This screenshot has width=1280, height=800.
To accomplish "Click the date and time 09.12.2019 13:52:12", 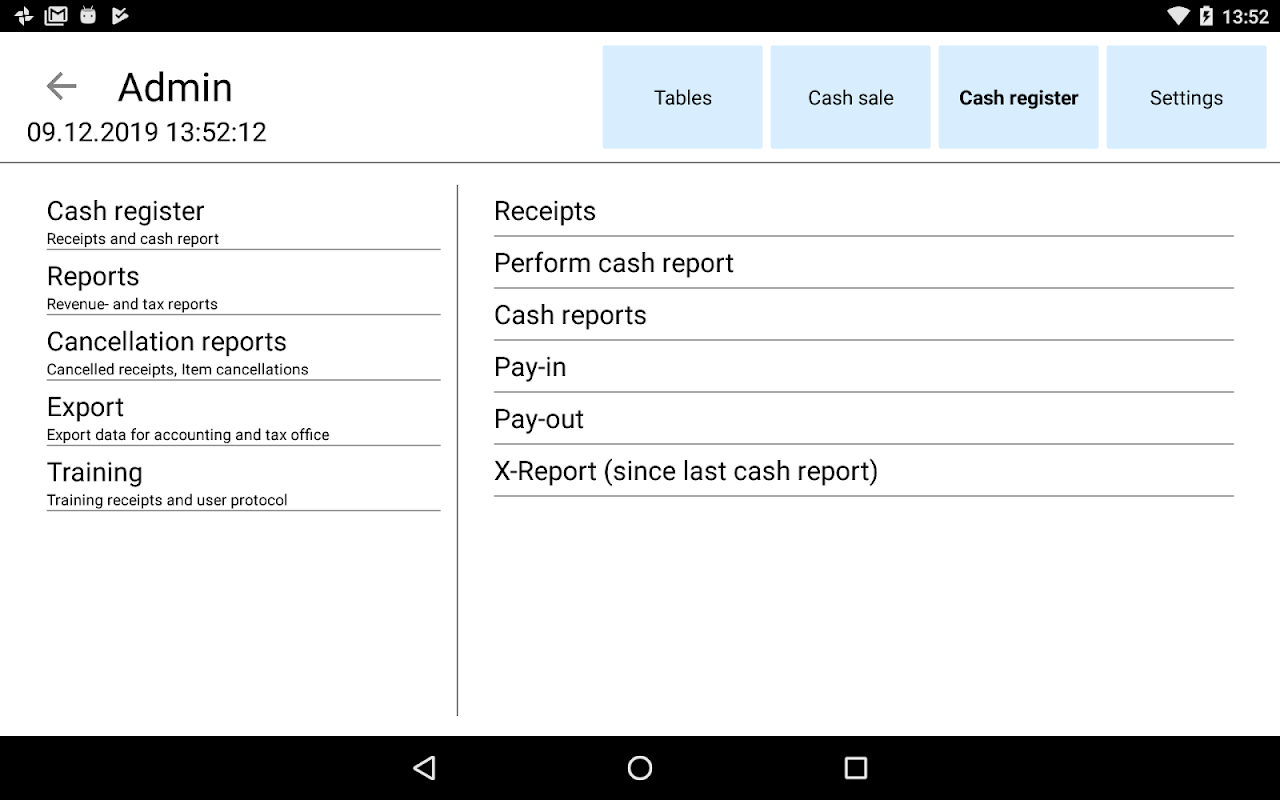I will (x=147, y=132).
